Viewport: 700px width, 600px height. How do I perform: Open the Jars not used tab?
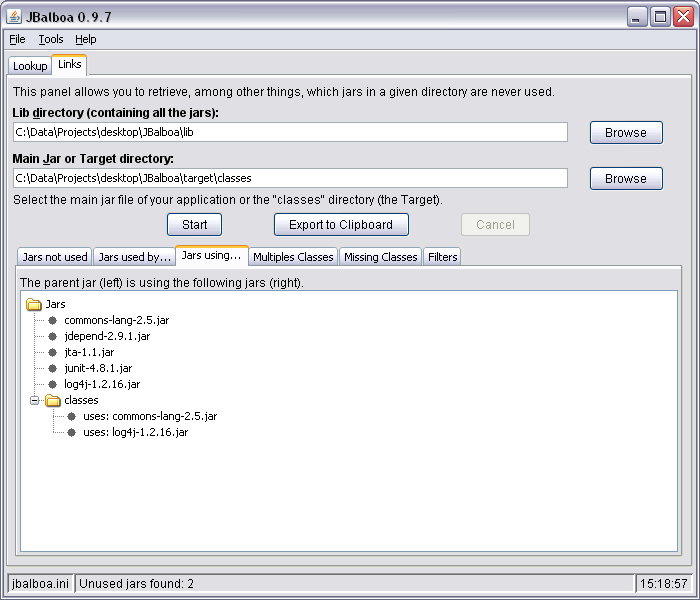pyautogui.click(x=54, y=257)
